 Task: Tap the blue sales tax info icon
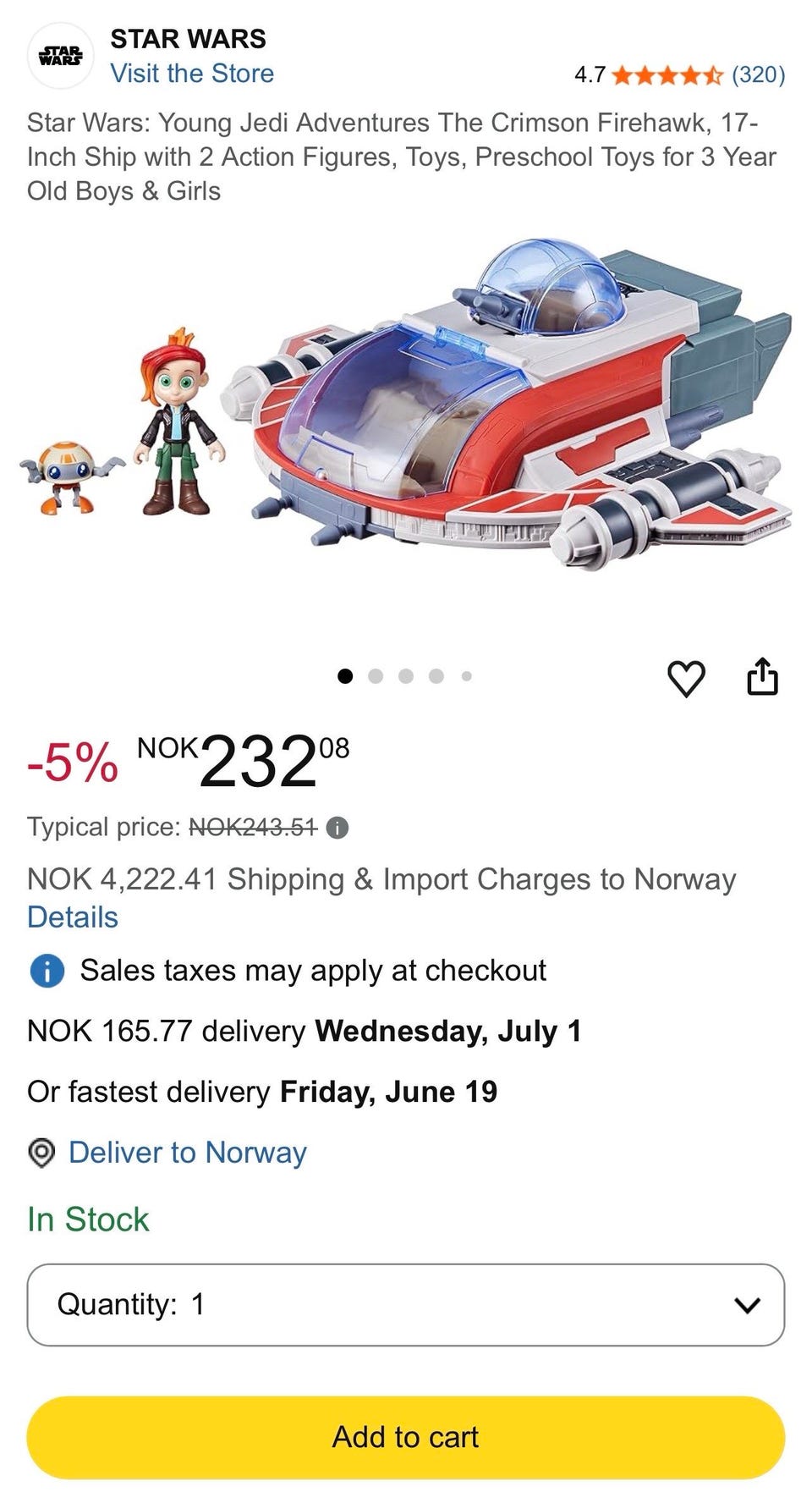tap(47, 971)
